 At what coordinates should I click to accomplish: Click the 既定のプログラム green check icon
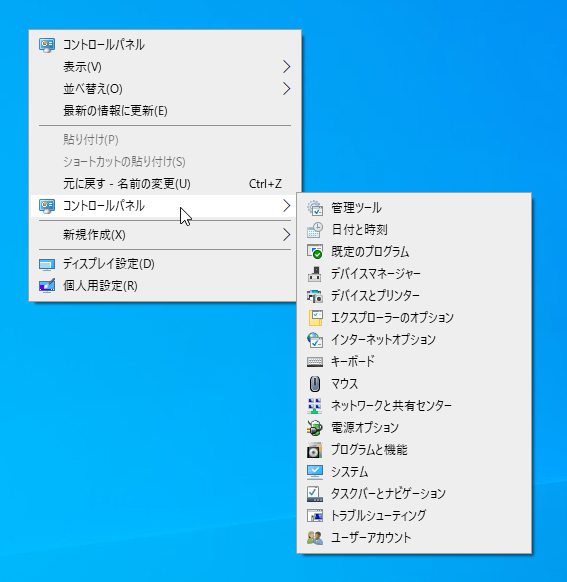pos(315,252)
